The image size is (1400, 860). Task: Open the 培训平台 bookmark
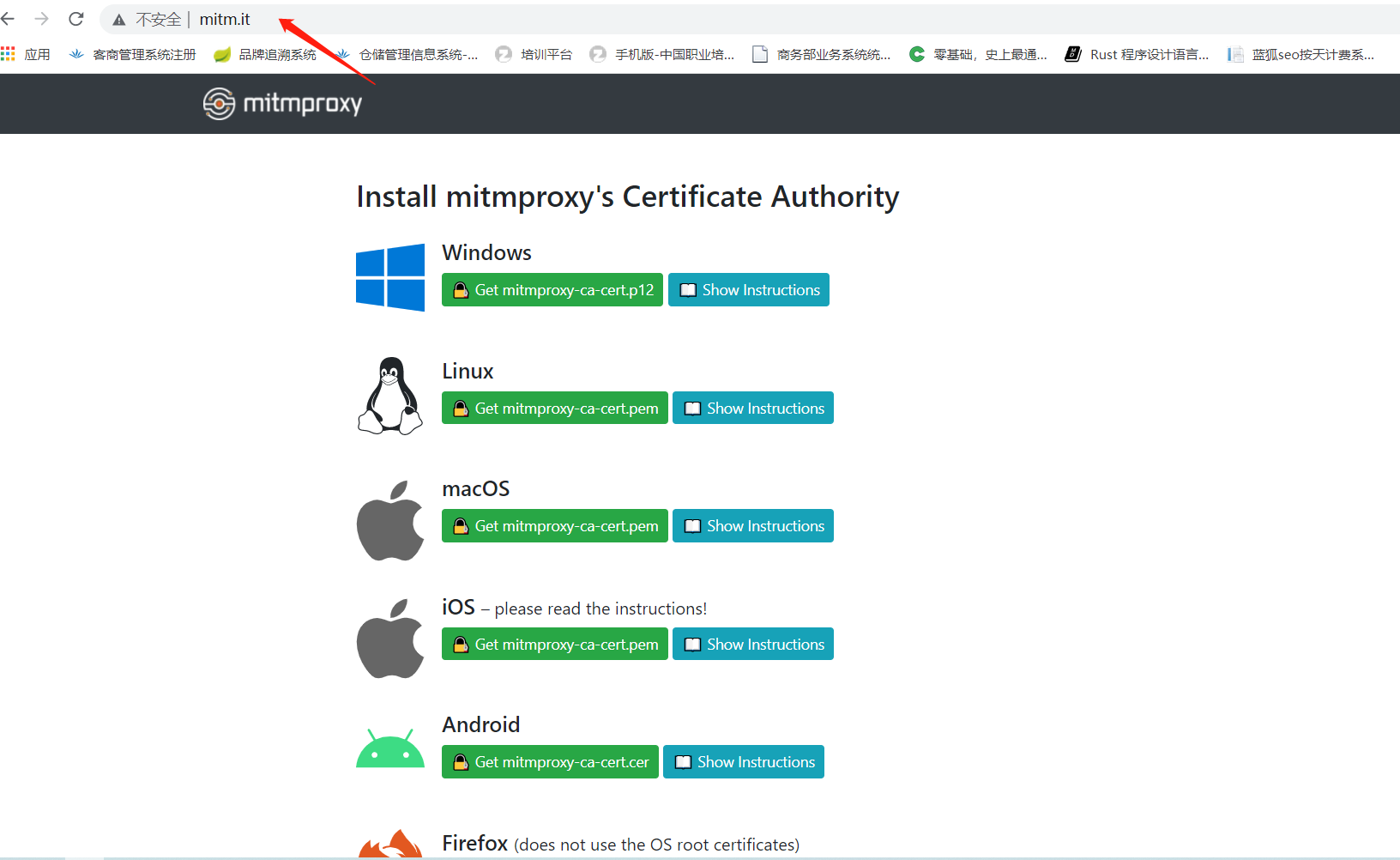point(534,54)
